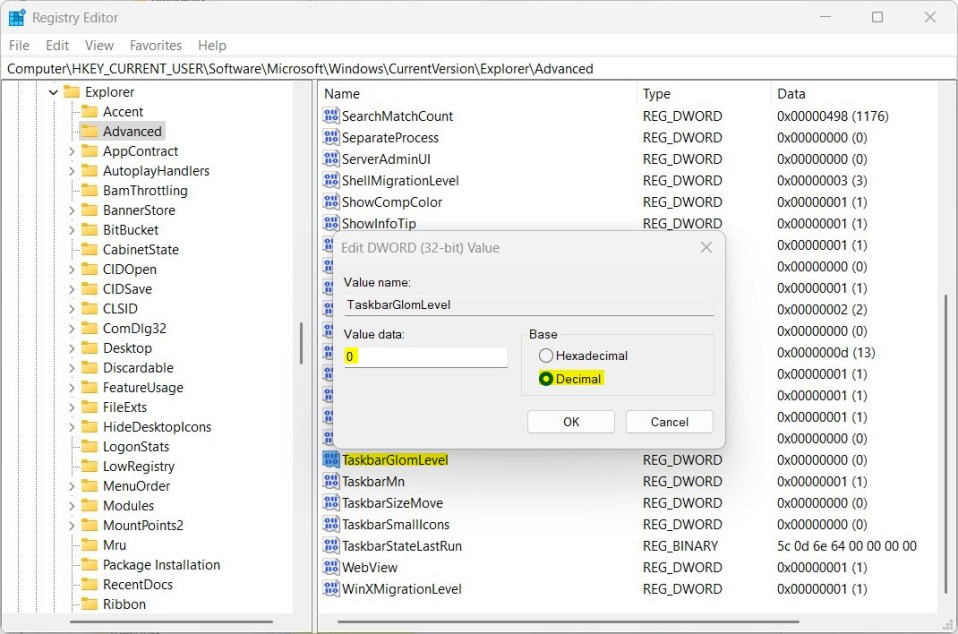Open the File menu
Screen dimensions: 958x634
(19, 45)
